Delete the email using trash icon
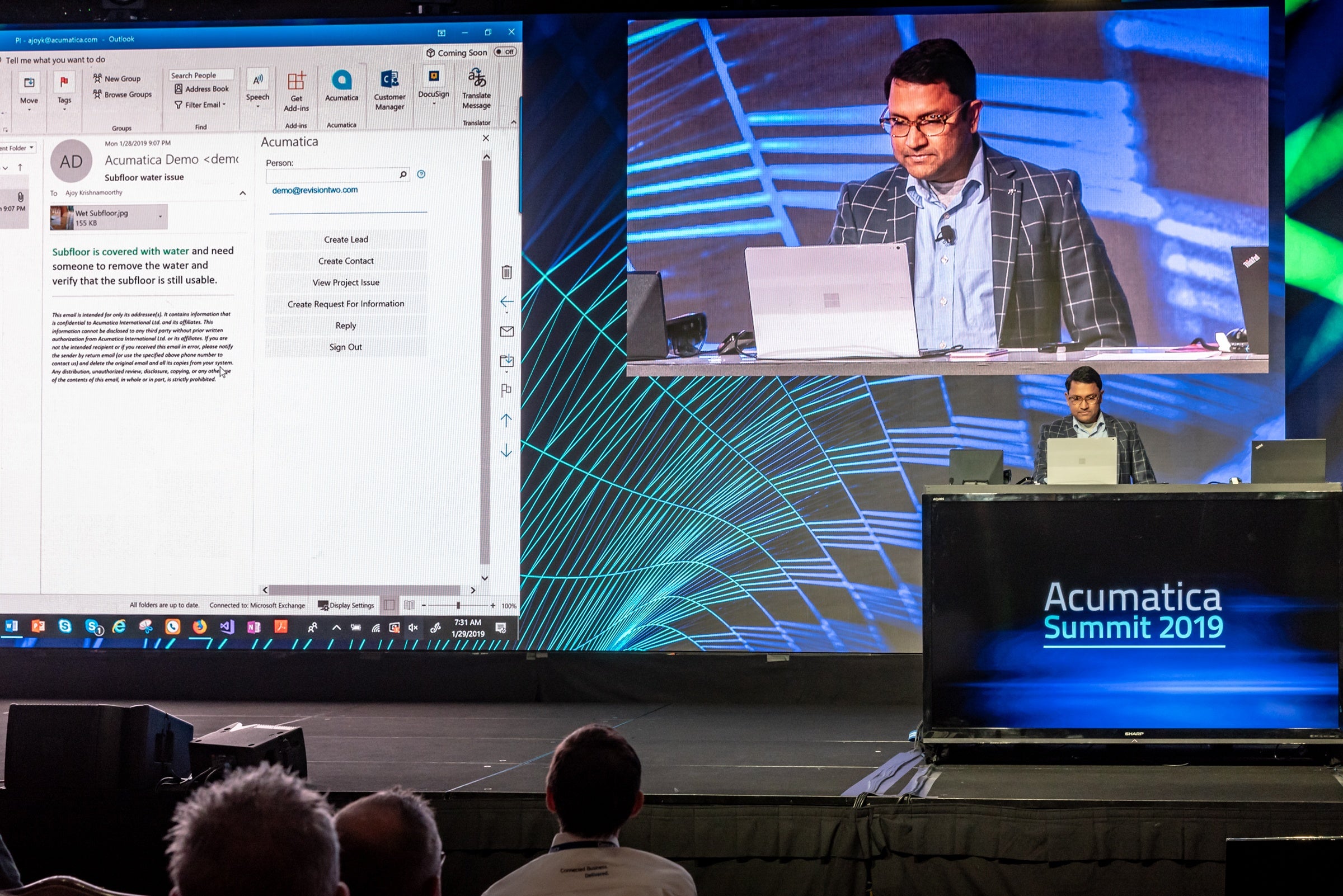Image resolution: width=1343 pixels, height=896 pixels. (506, 272)
